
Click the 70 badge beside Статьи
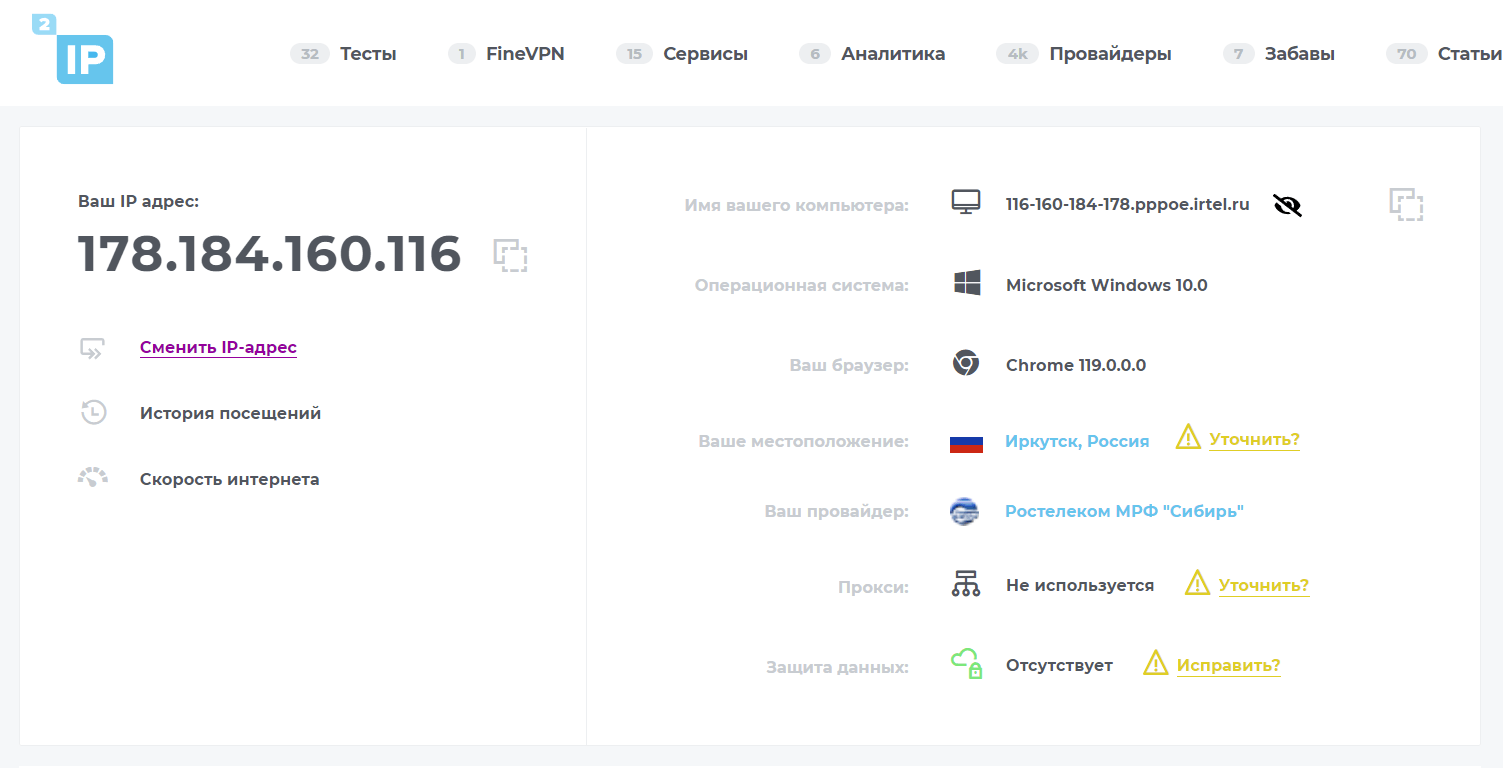click(x=1406, y=54)
